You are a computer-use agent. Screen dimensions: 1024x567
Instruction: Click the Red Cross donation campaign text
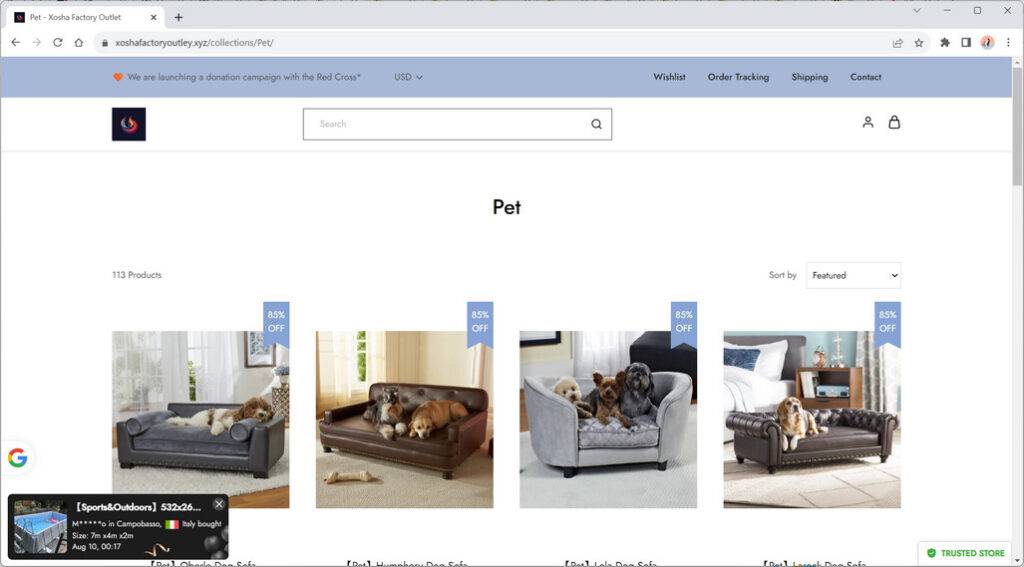pos(244,77)
